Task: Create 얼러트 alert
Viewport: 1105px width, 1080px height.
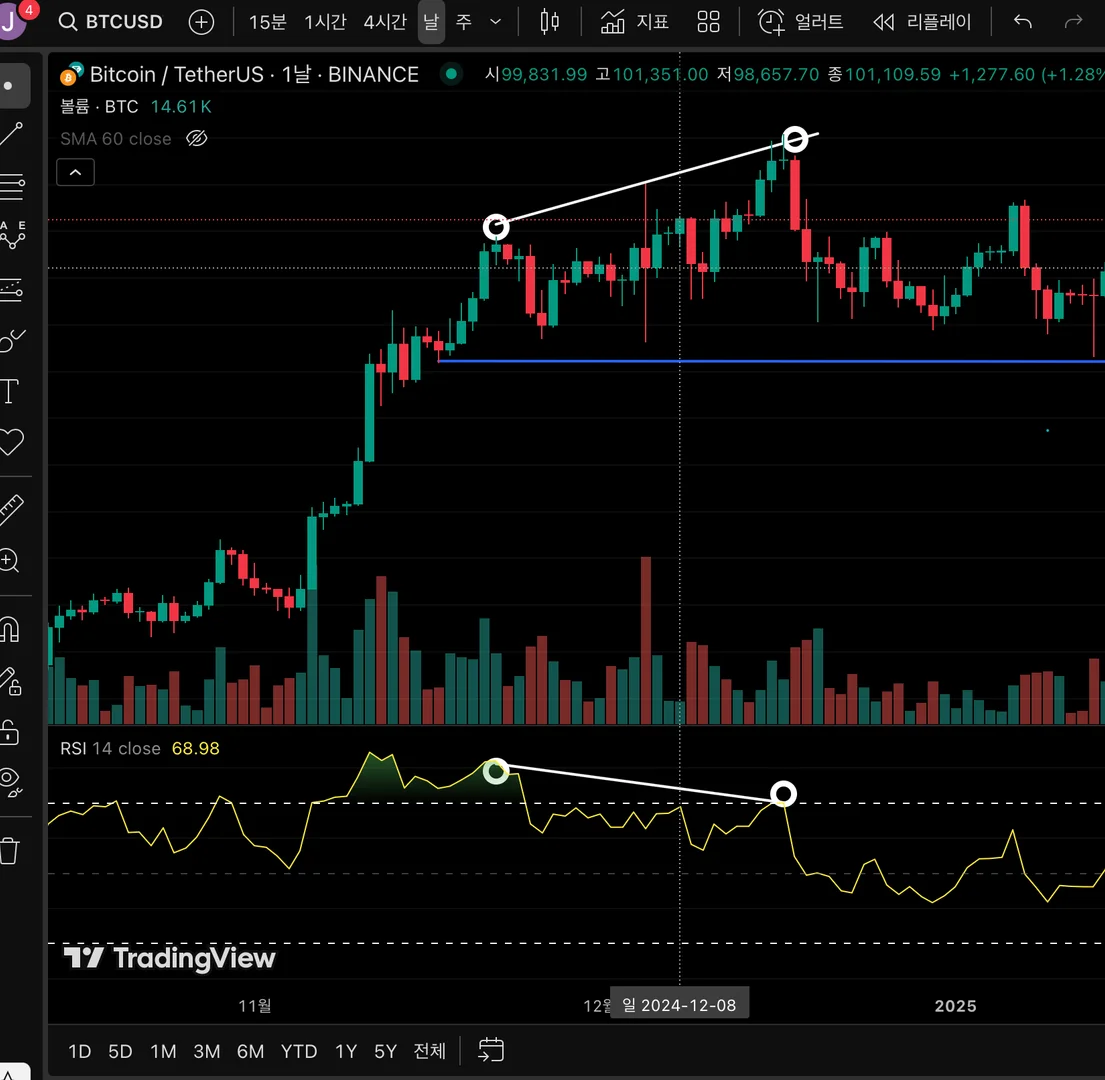Action: 800,22
